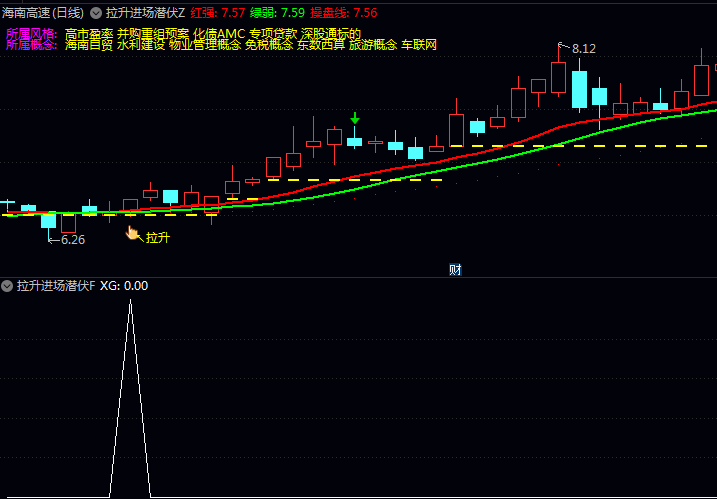Select the 东数西算 concept tag
The image size is (717, 499).
[321, 45]
